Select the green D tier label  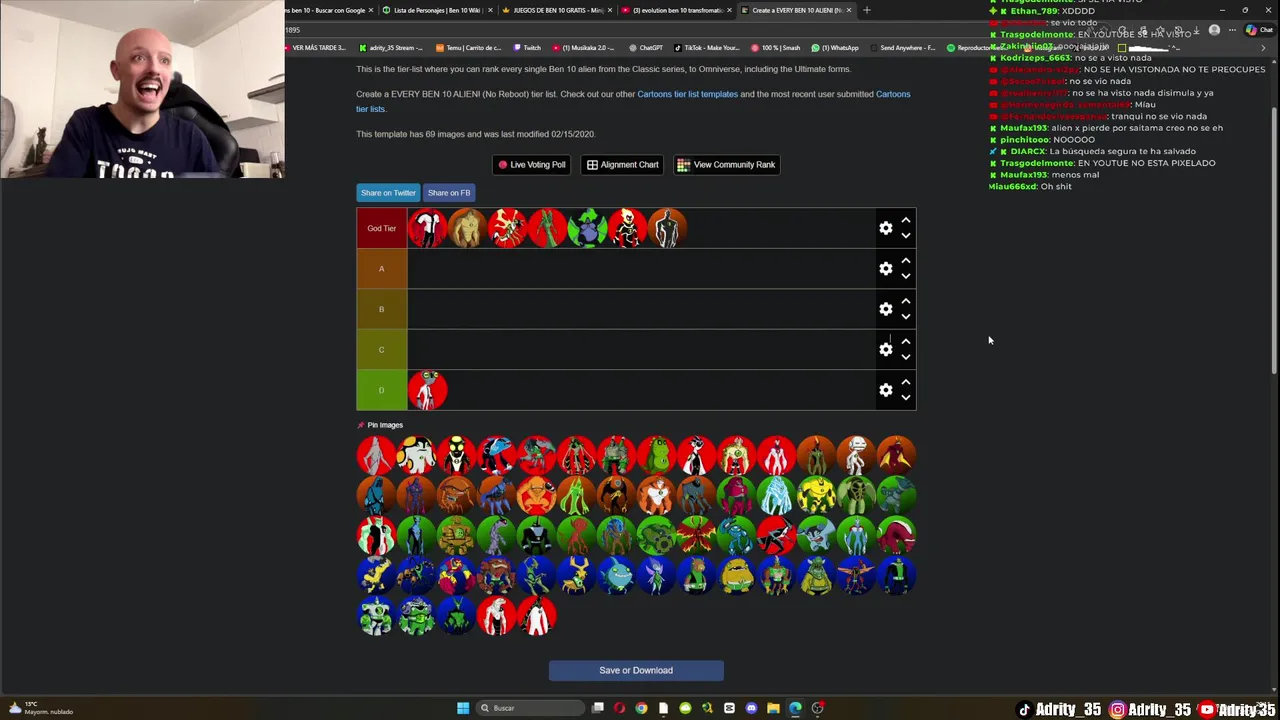click(382, 390)
